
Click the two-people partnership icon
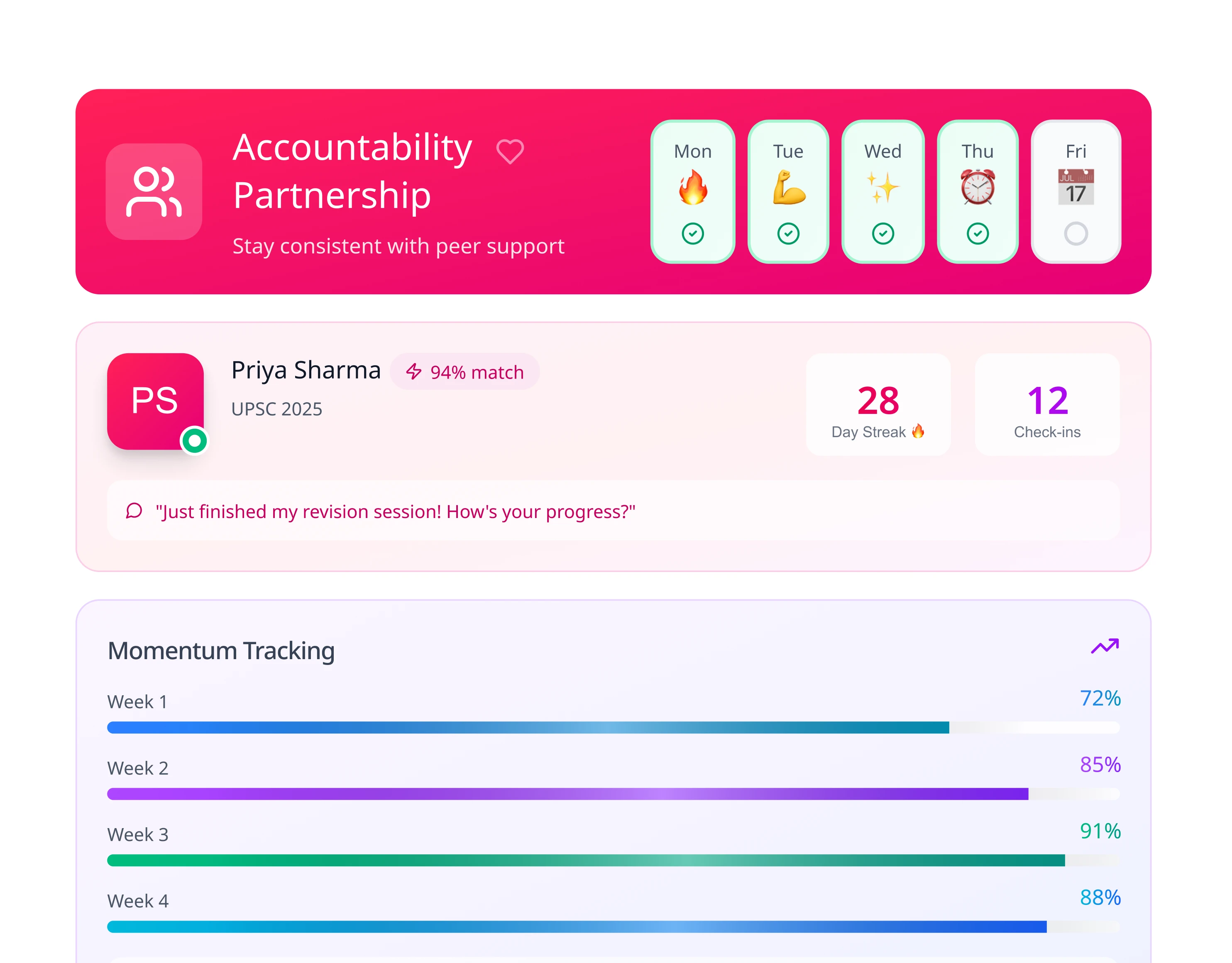pos(154,192)
